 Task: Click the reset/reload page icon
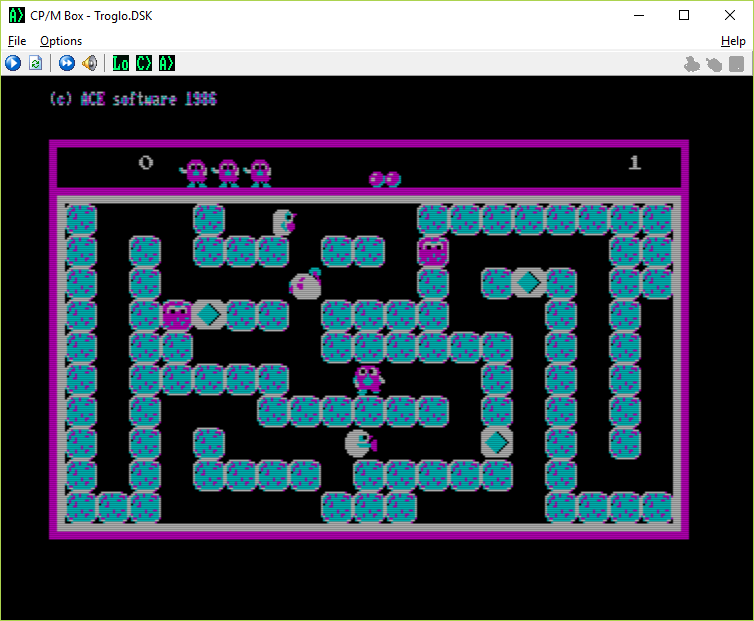point(36,63)
